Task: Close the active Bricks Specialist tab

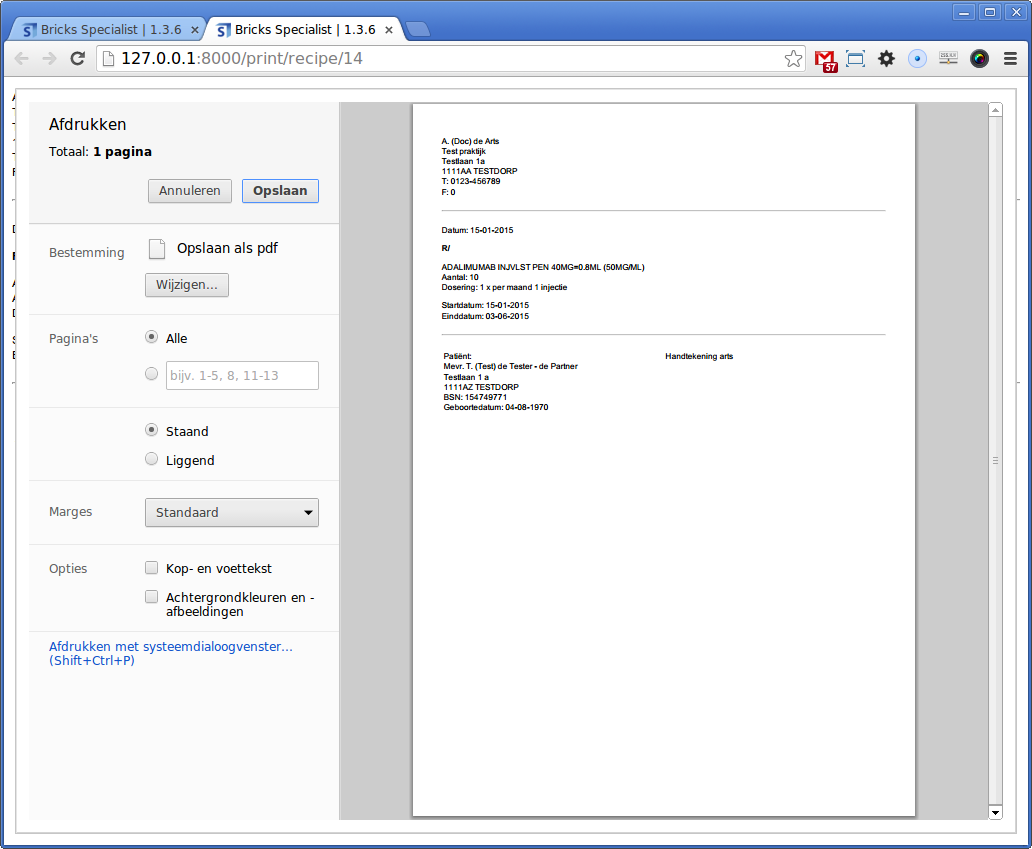Action: (389, 30)
